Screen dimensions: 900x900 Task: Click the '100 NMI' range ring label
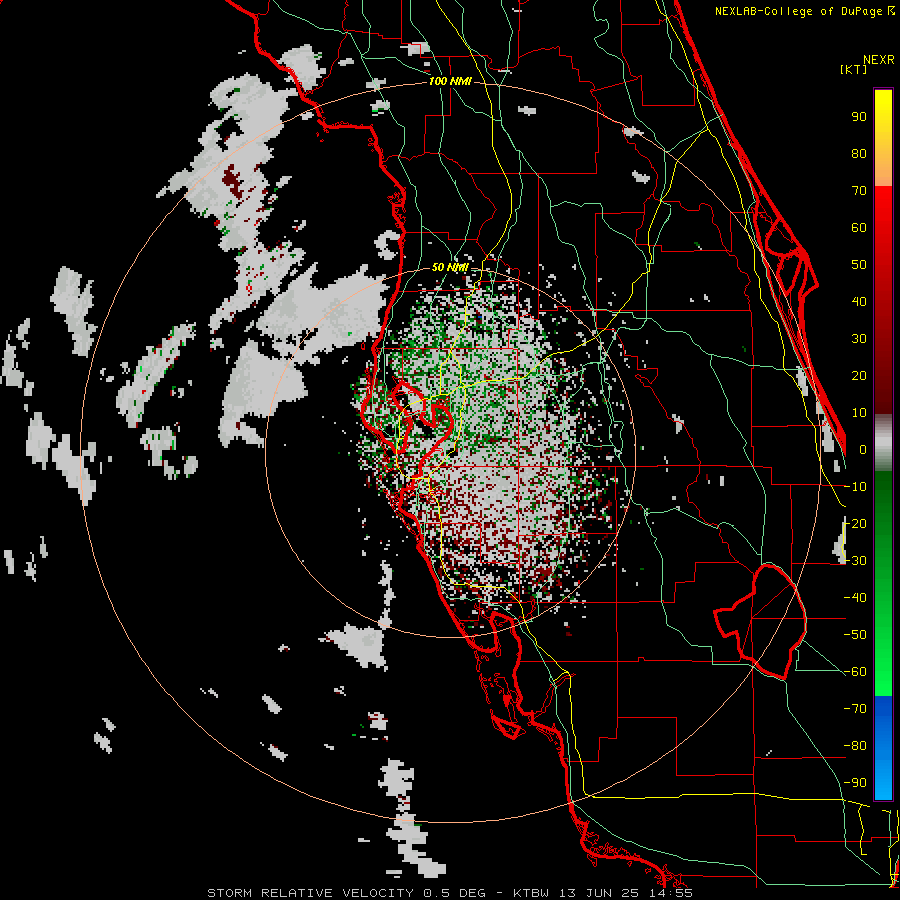pos(450,82)
